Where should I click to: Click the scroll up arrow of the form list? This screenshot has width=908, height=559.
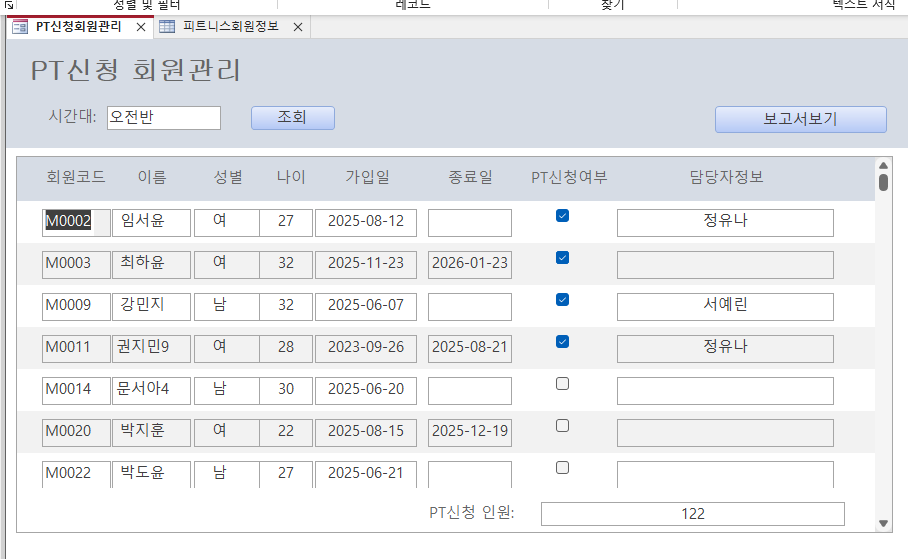click(x=883, y=165)
